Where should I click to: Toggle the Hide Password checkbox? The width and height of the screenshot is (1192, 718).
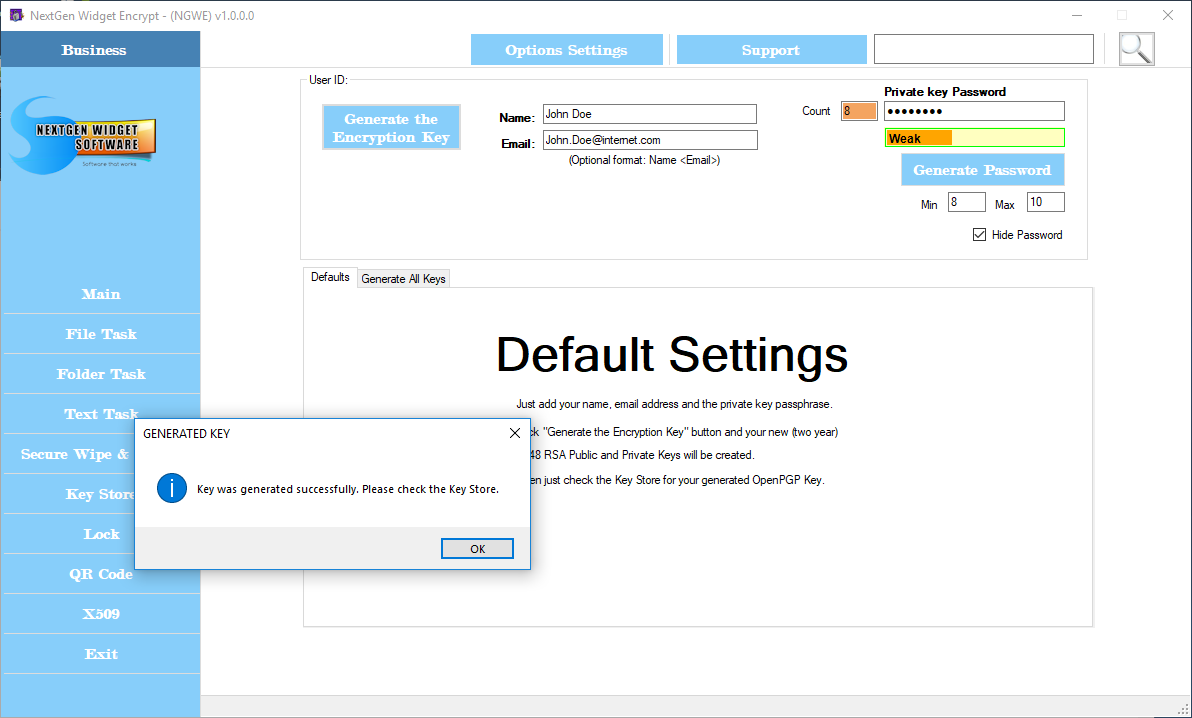click(979, 234)
